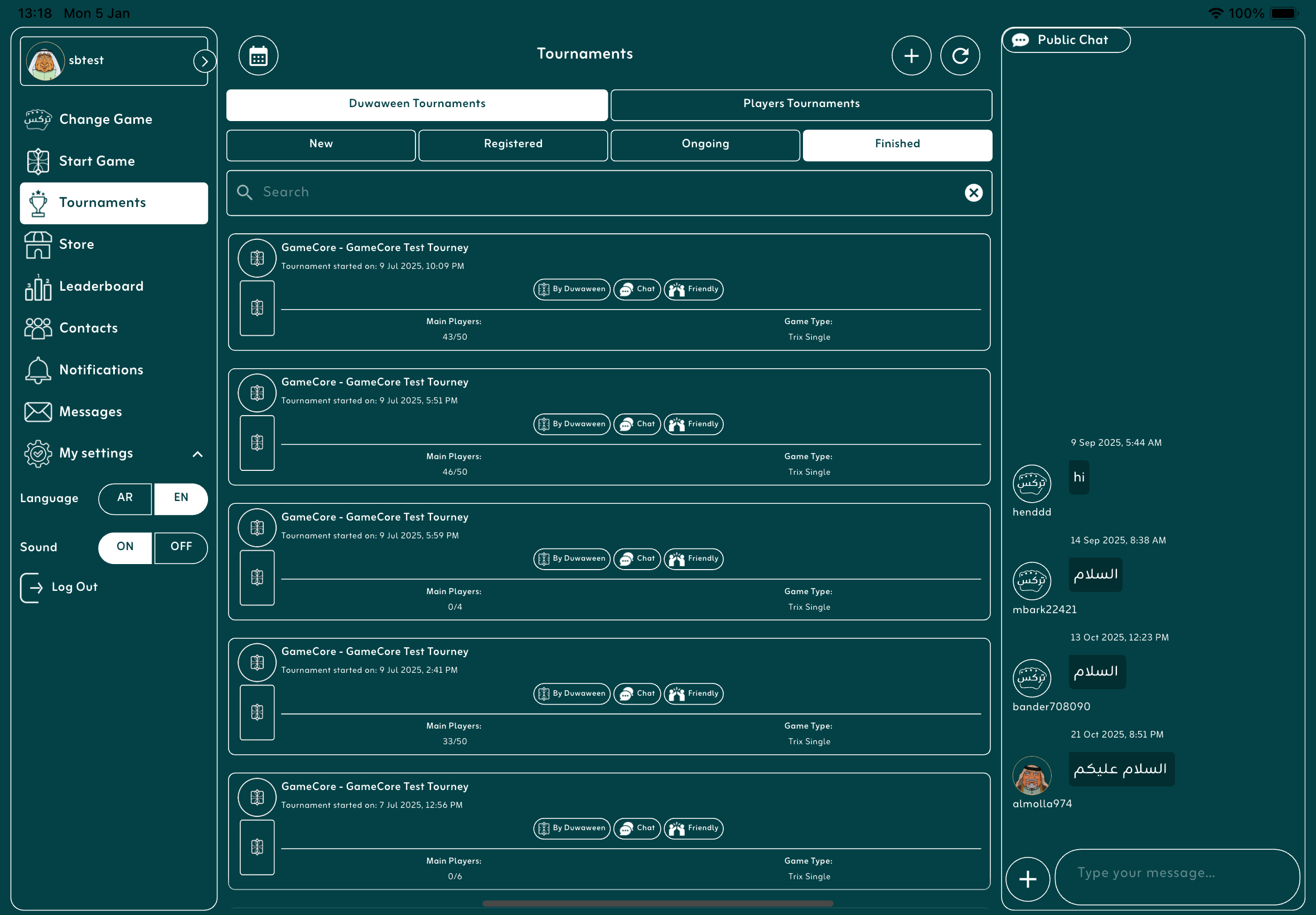The height and width of the screenshot is (915, 1316).
Task: Turn sound OFF
Action: 181,547
